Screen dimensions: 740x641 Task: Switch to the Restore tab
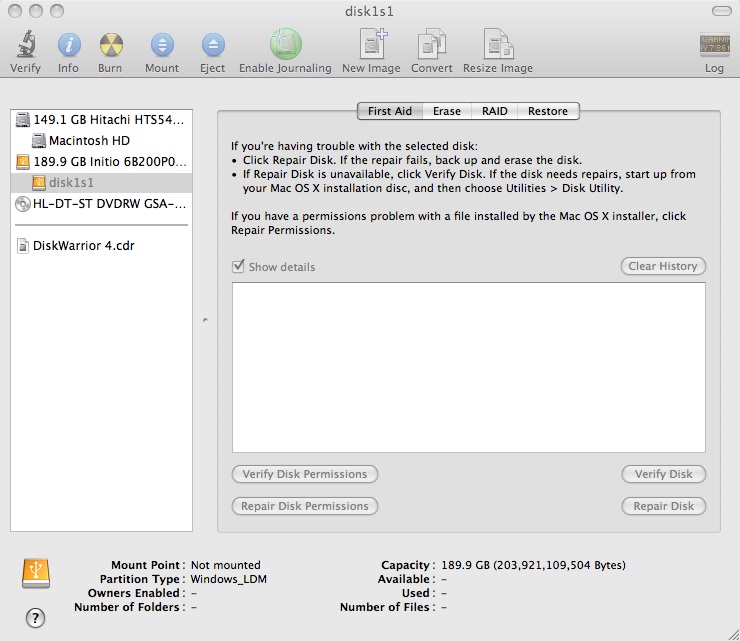(548, 111)
